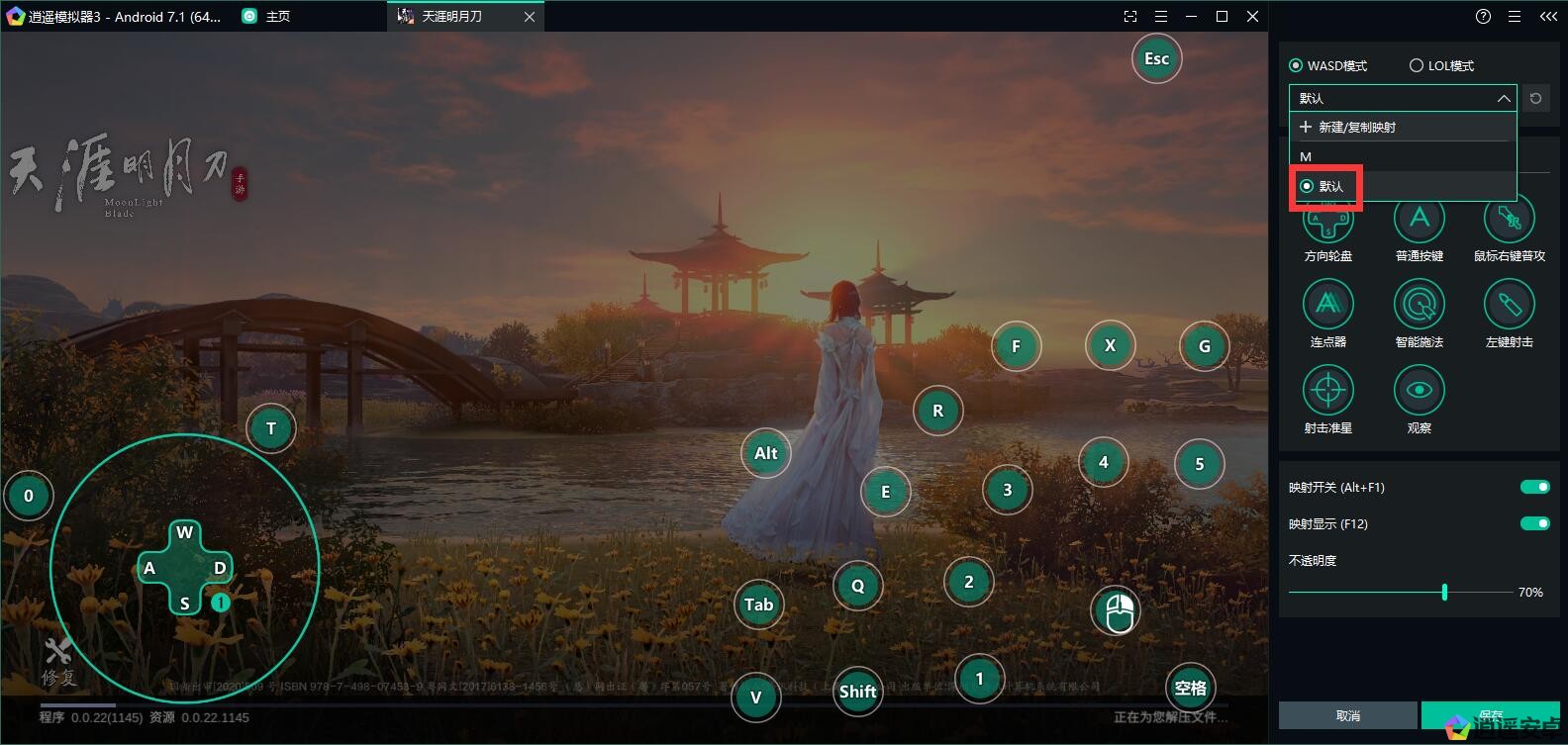The image size is (1568, 745).
Task: Switch to LOL模式 radio option
Action: point(1416,66)
